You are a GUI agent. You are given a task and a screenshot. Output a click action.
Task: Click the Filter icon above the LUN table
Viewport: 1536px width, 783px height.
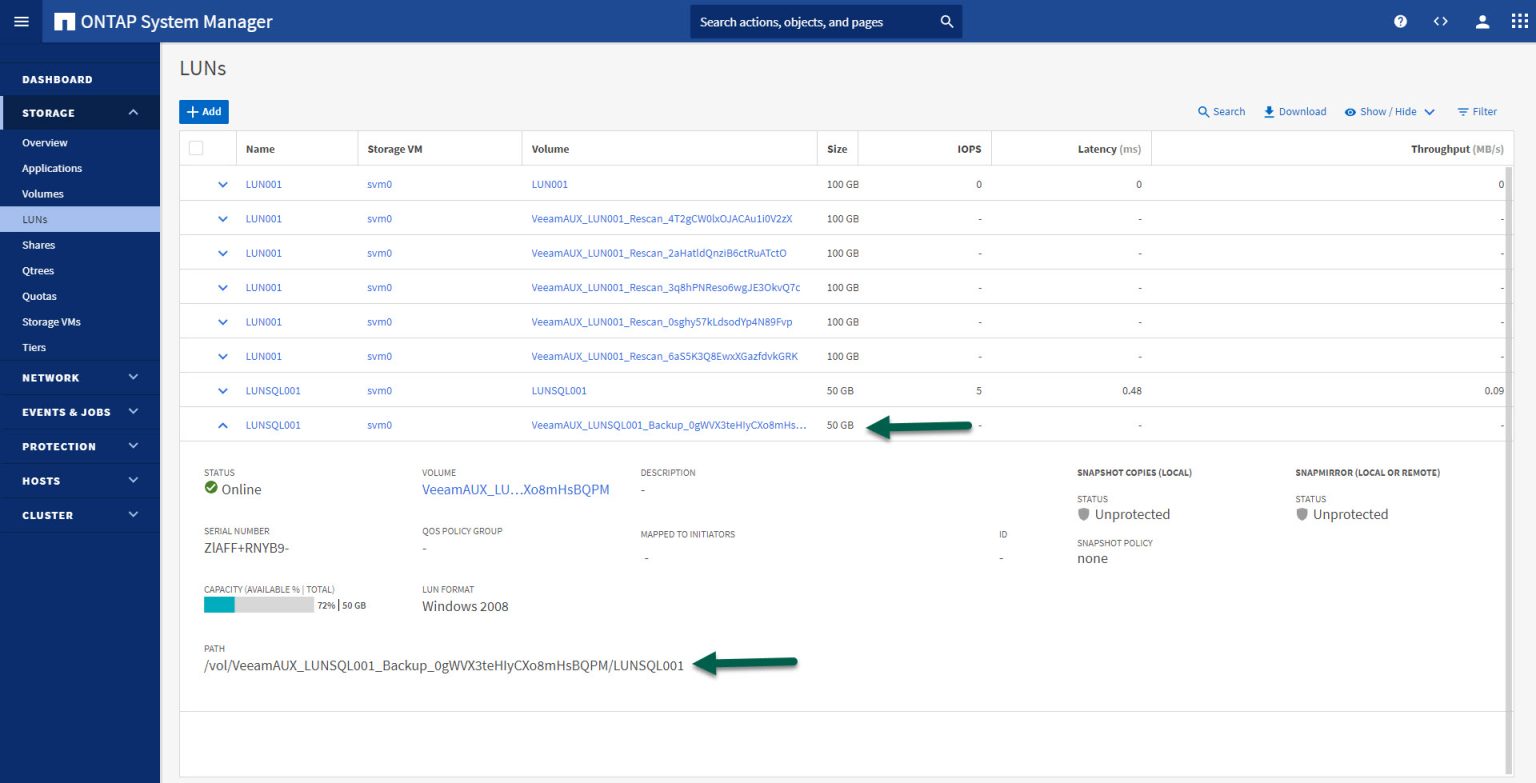(x=1477, y=111)
